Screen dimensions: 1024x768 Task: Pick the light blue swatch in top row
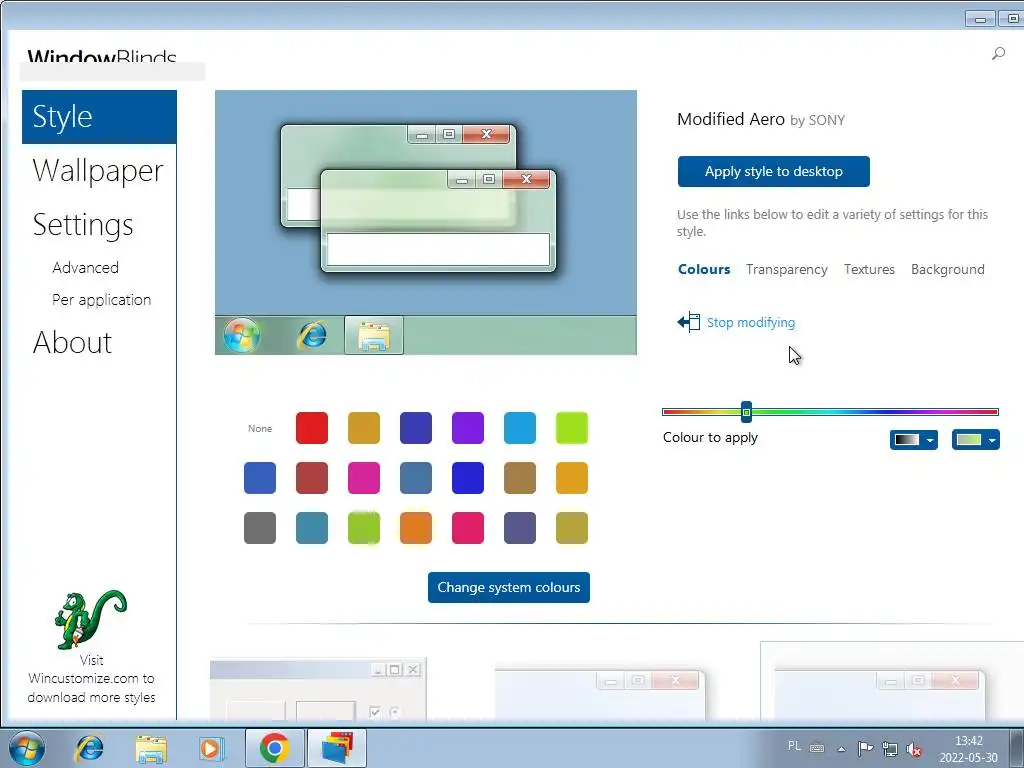click(520, 428)
